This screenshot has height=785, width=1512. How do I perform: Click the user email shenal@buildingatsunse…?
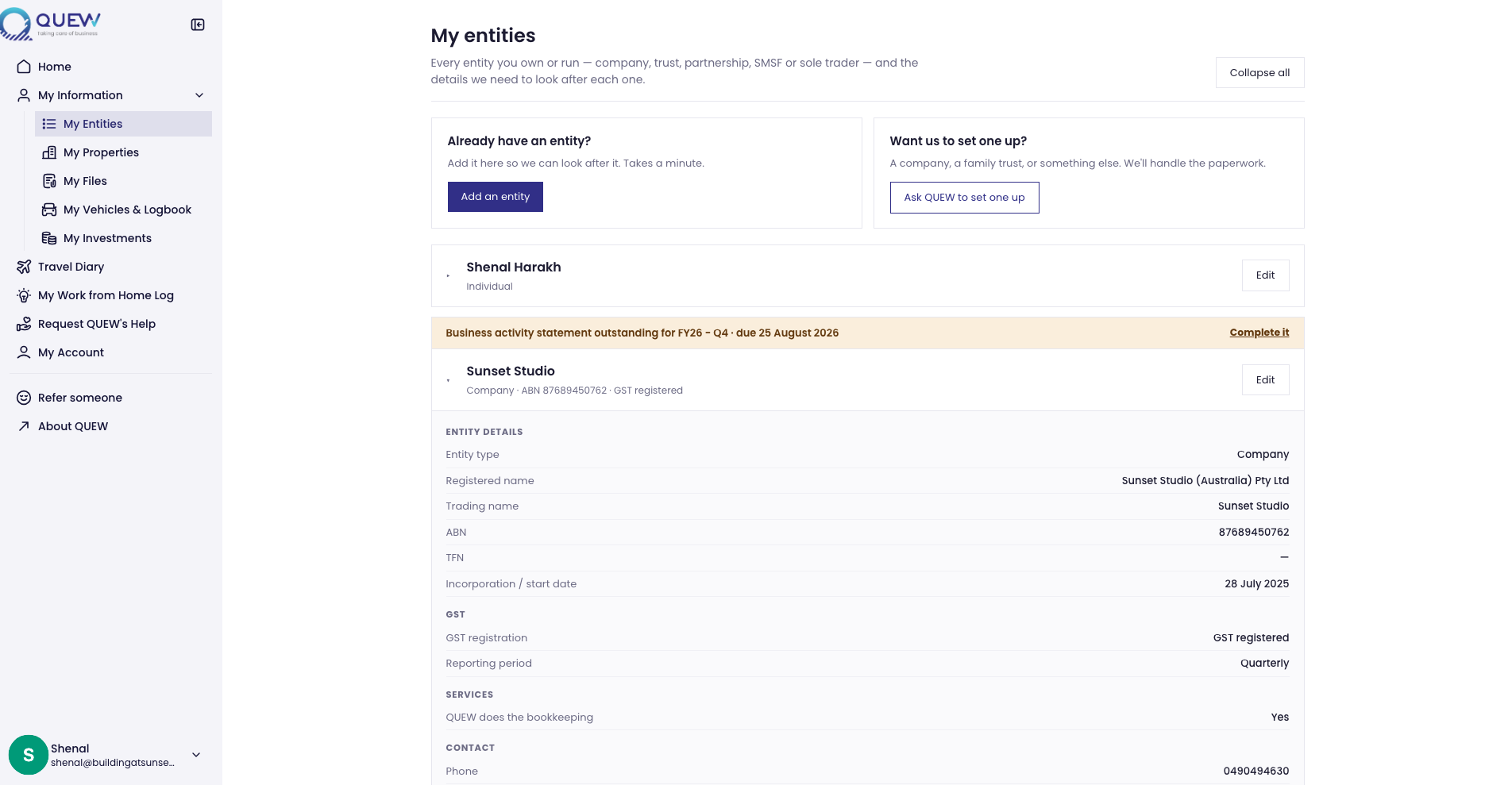pos(113,763)
